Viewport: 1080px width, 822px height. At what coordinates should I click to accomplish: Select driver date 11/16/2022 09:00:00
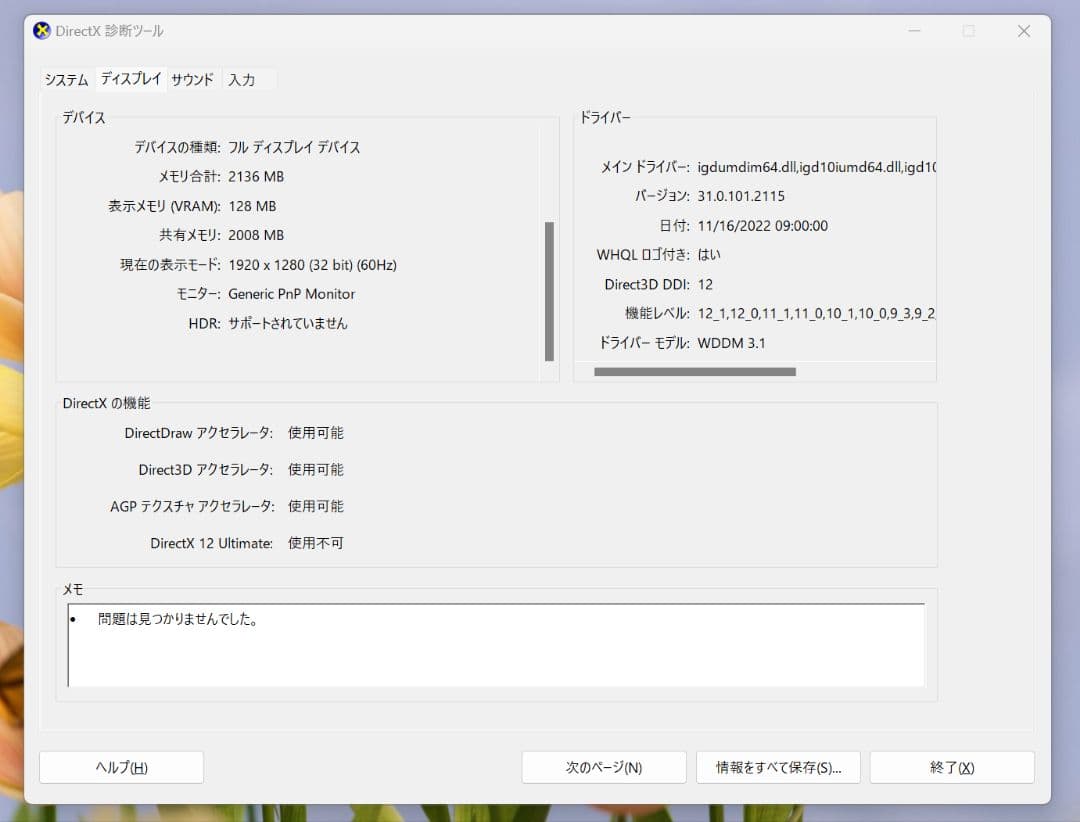pos(762,226)
